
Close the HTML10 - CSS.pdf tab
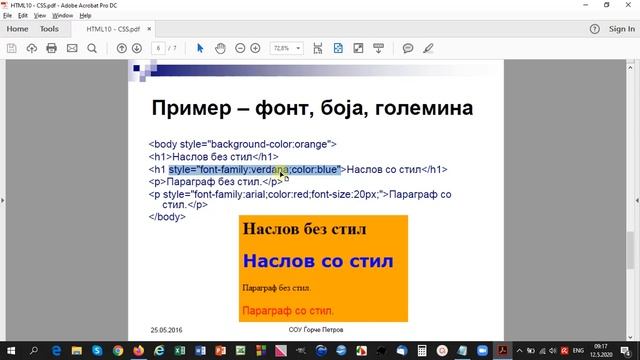(x=149, y=29)
